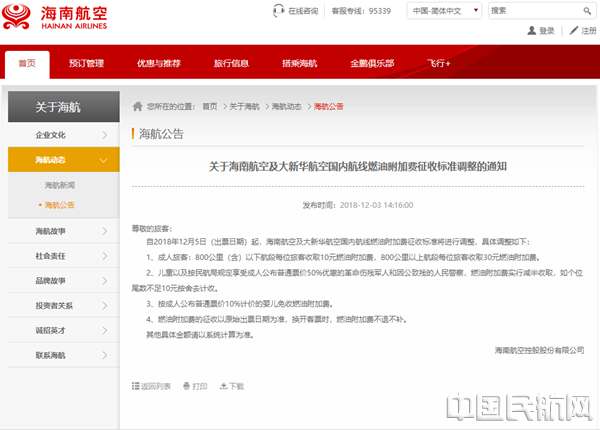Click the search magnifier icon
The height and width of the screenshot is (430, 600).
point(587,11)
